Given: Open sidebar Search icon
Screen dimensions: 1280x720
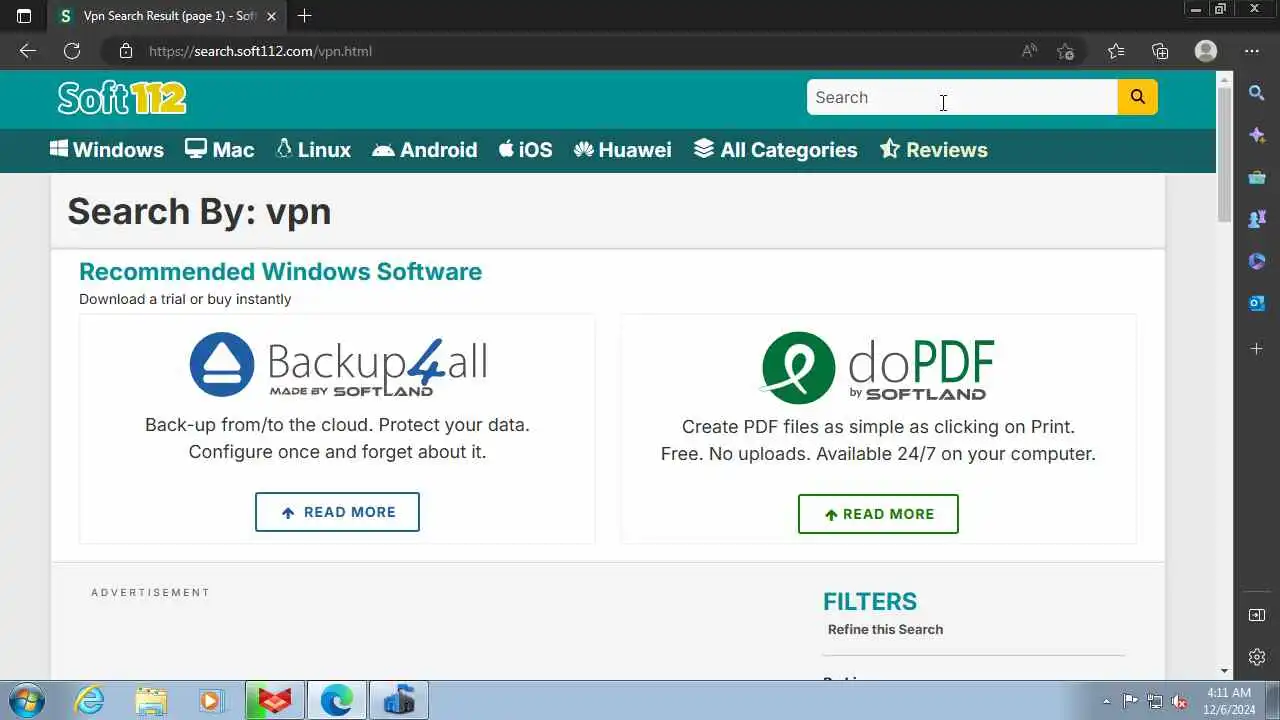Looking at the screenshot, I should (x=1257, y=93).
